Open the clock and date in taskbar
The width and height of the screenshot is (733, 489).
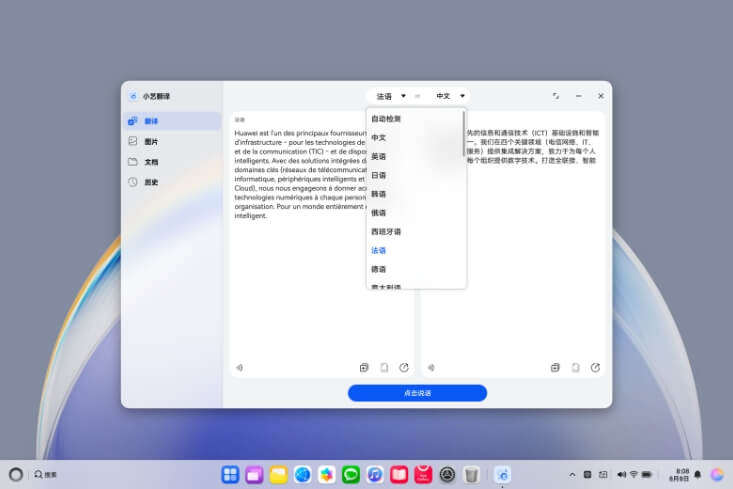[x=679, y=475]
